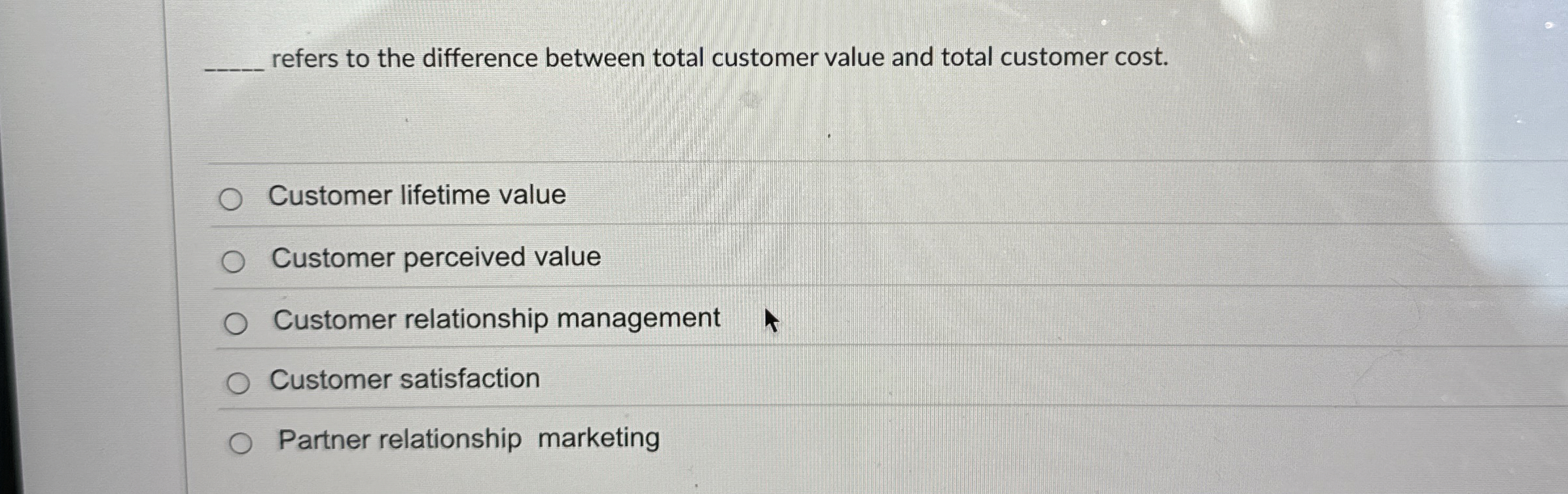Click the Customer lifetime value answer text
Image resolution: width=1568 pixels, height=494 pixels.
coord(417,194)
